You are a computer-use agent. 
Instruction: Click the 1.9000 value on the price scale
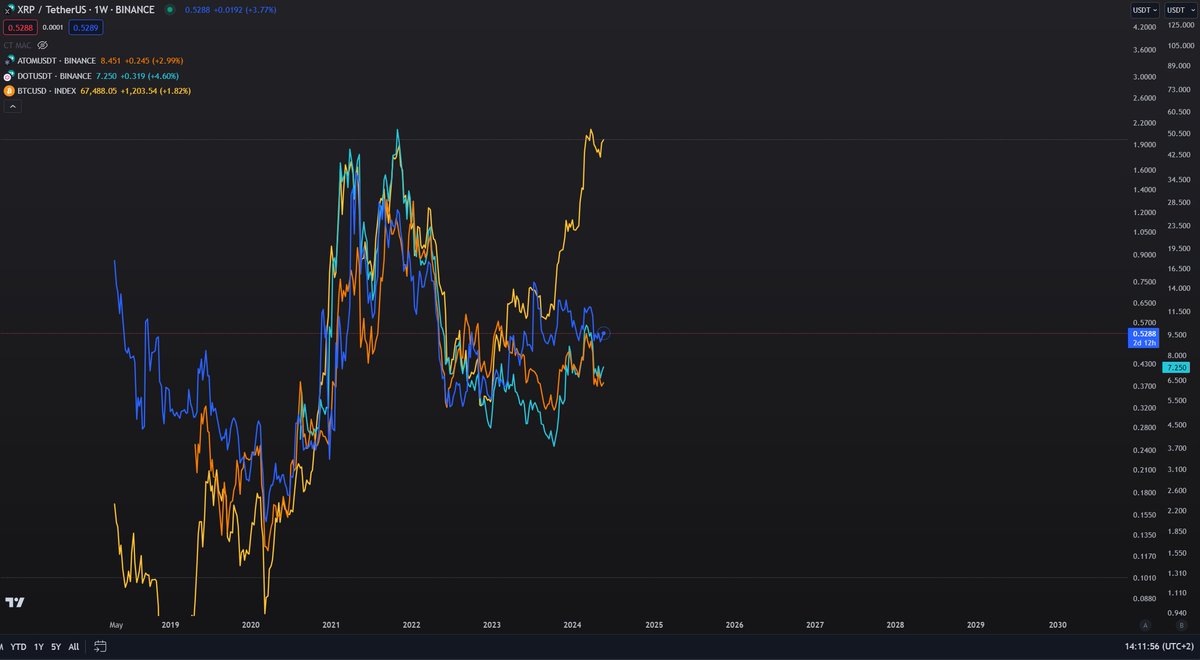[x=1145, y=143]
